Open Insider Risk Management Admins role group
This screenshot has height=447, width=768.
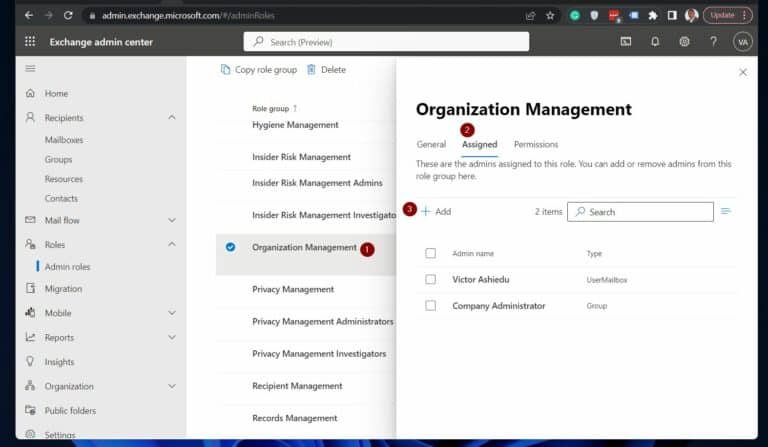click(317, 183)
